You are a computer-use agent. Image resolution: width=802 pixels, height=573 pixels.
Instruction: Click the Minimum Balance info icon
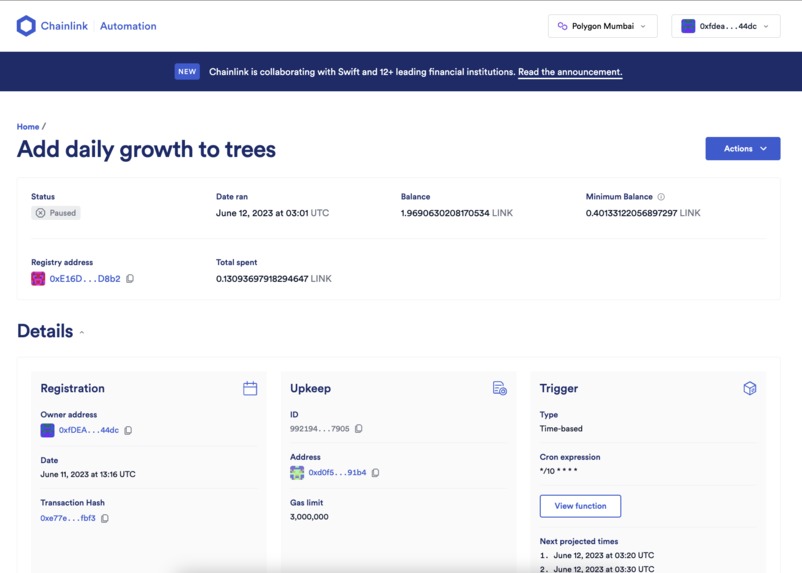tap(661, 196)
